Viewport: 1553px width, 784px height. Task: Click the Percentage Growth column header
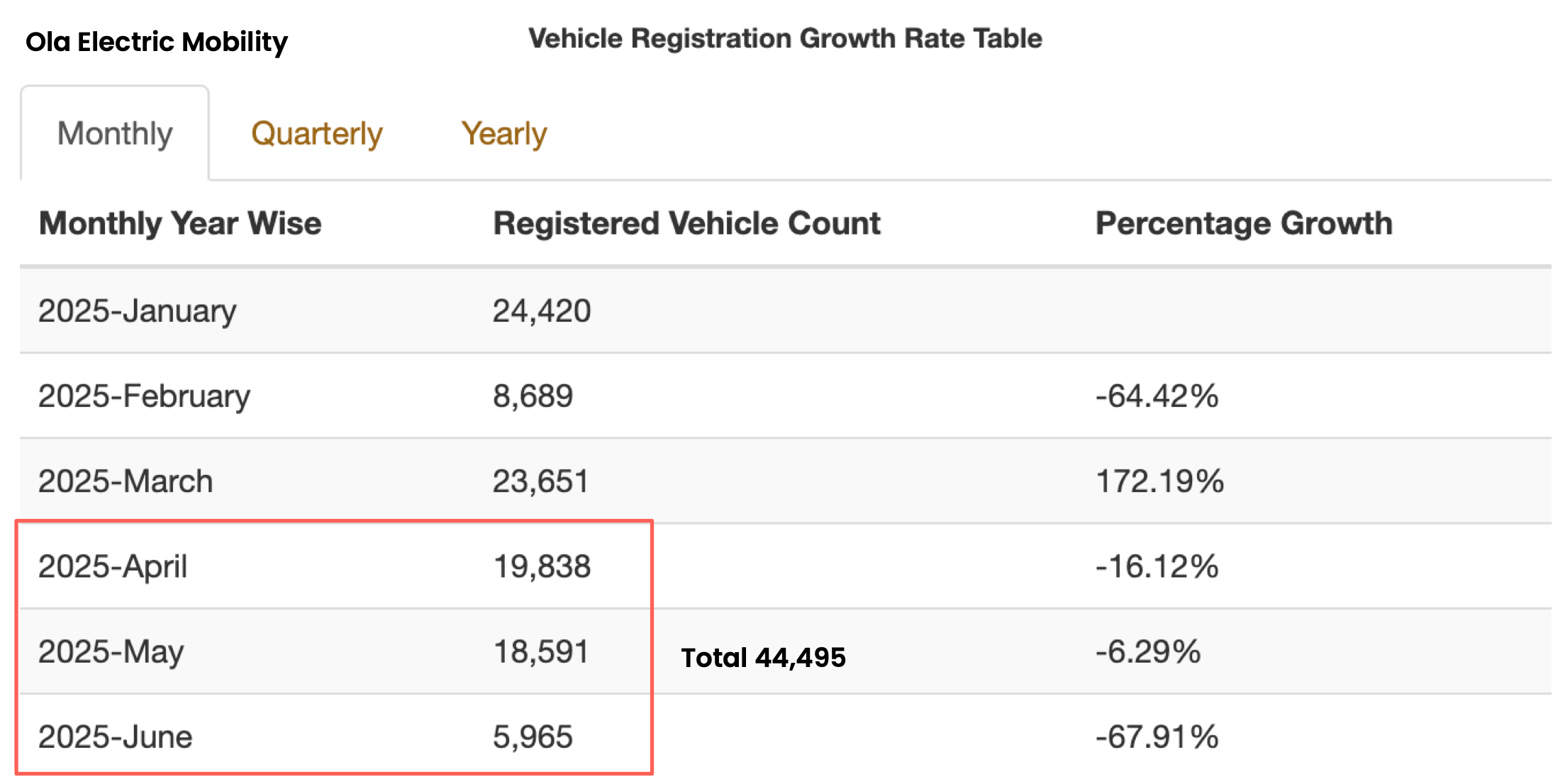point(1243,223)
